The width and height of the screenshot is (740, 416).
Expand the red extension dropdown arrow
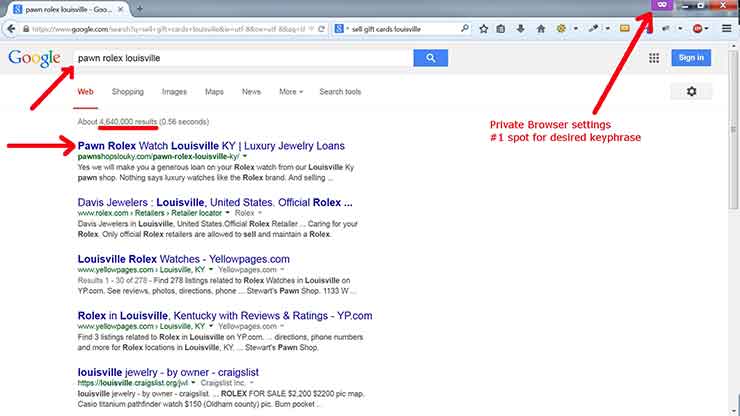click(706, 29)
